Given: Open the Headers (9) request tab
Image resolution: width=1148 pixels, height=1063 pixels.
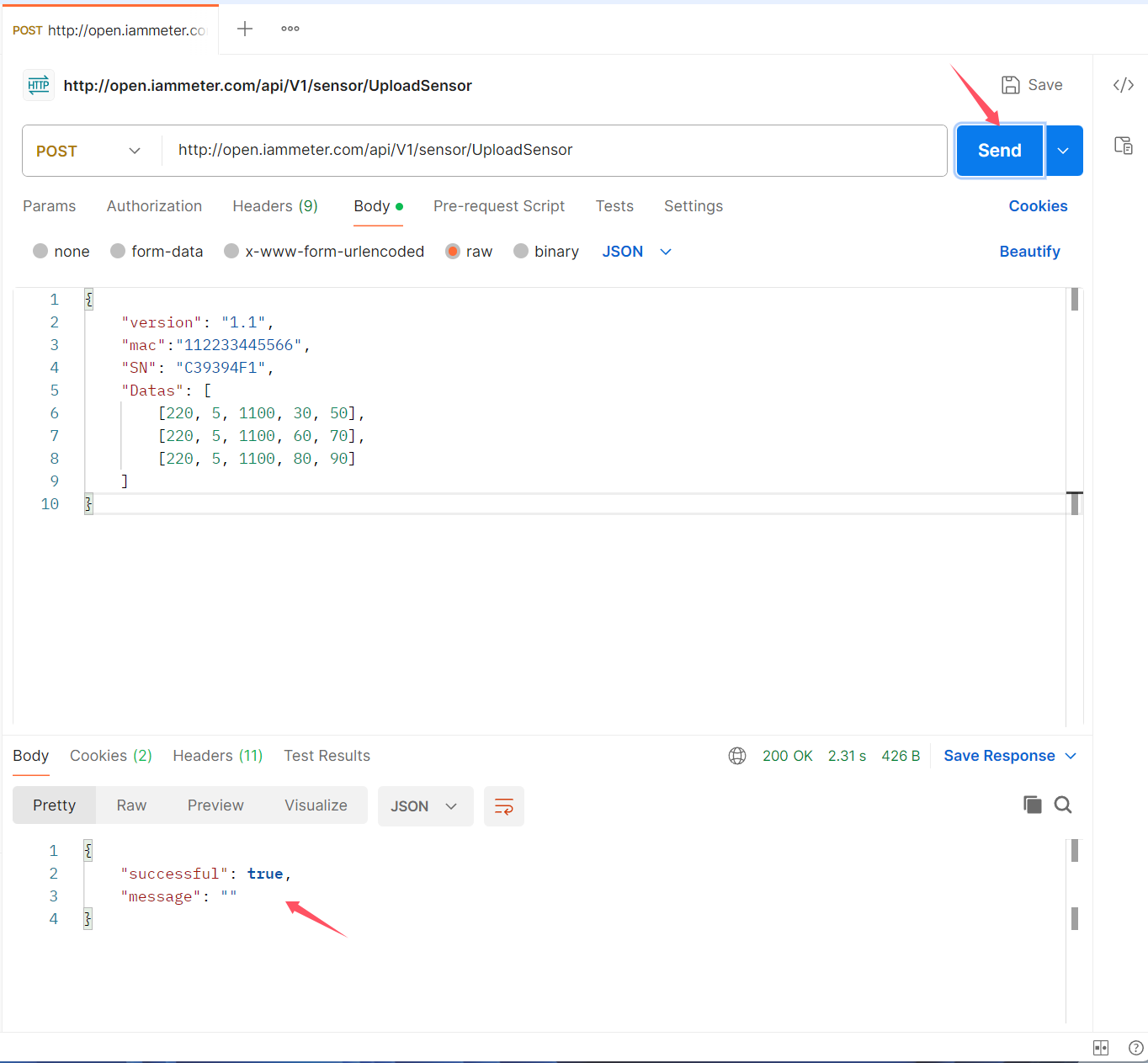Looking at the screenshot, I should (275, 206).
